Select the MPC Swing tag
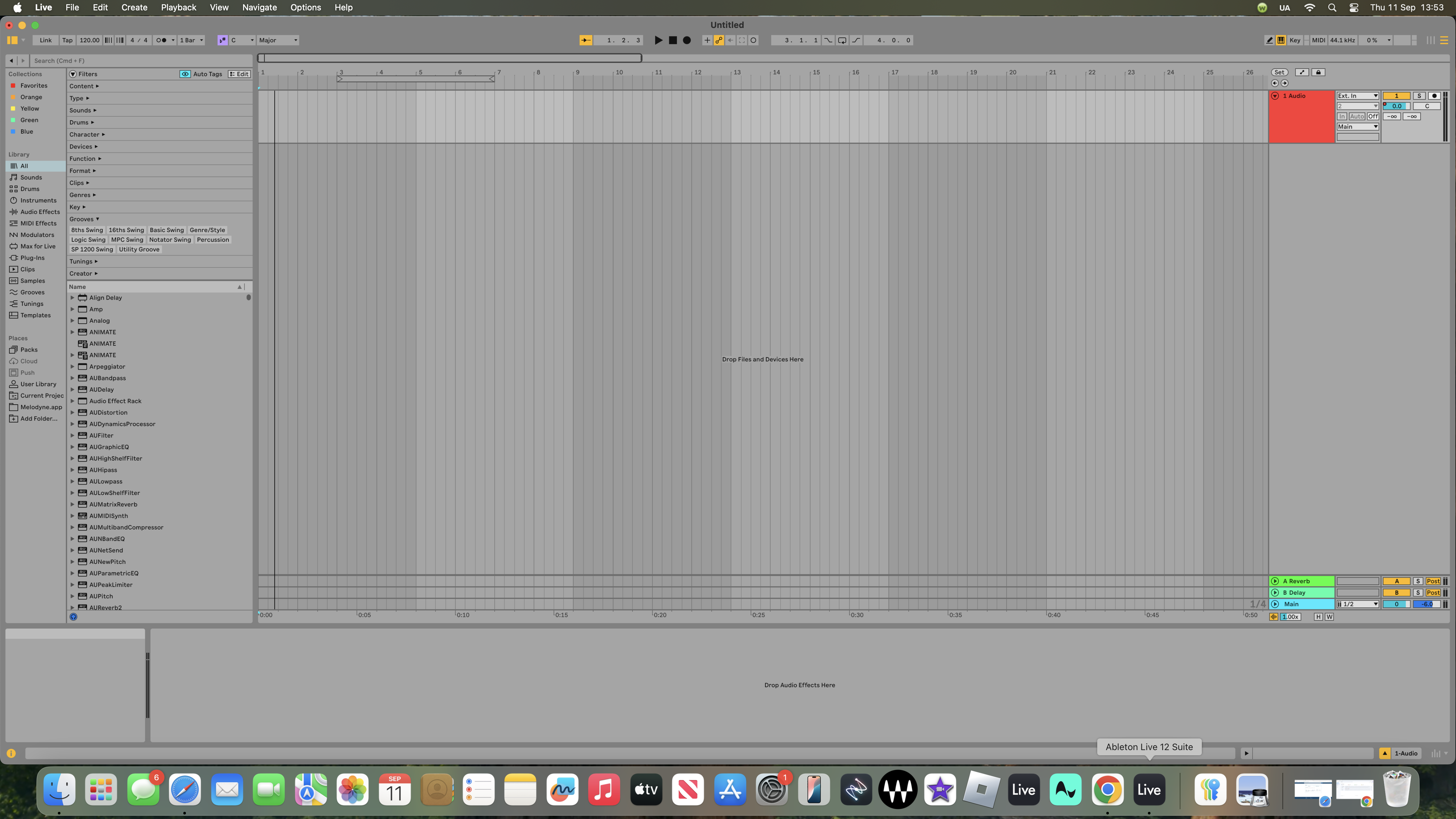1456x819 pixels. pyautogui.click(x=127, y=240)
